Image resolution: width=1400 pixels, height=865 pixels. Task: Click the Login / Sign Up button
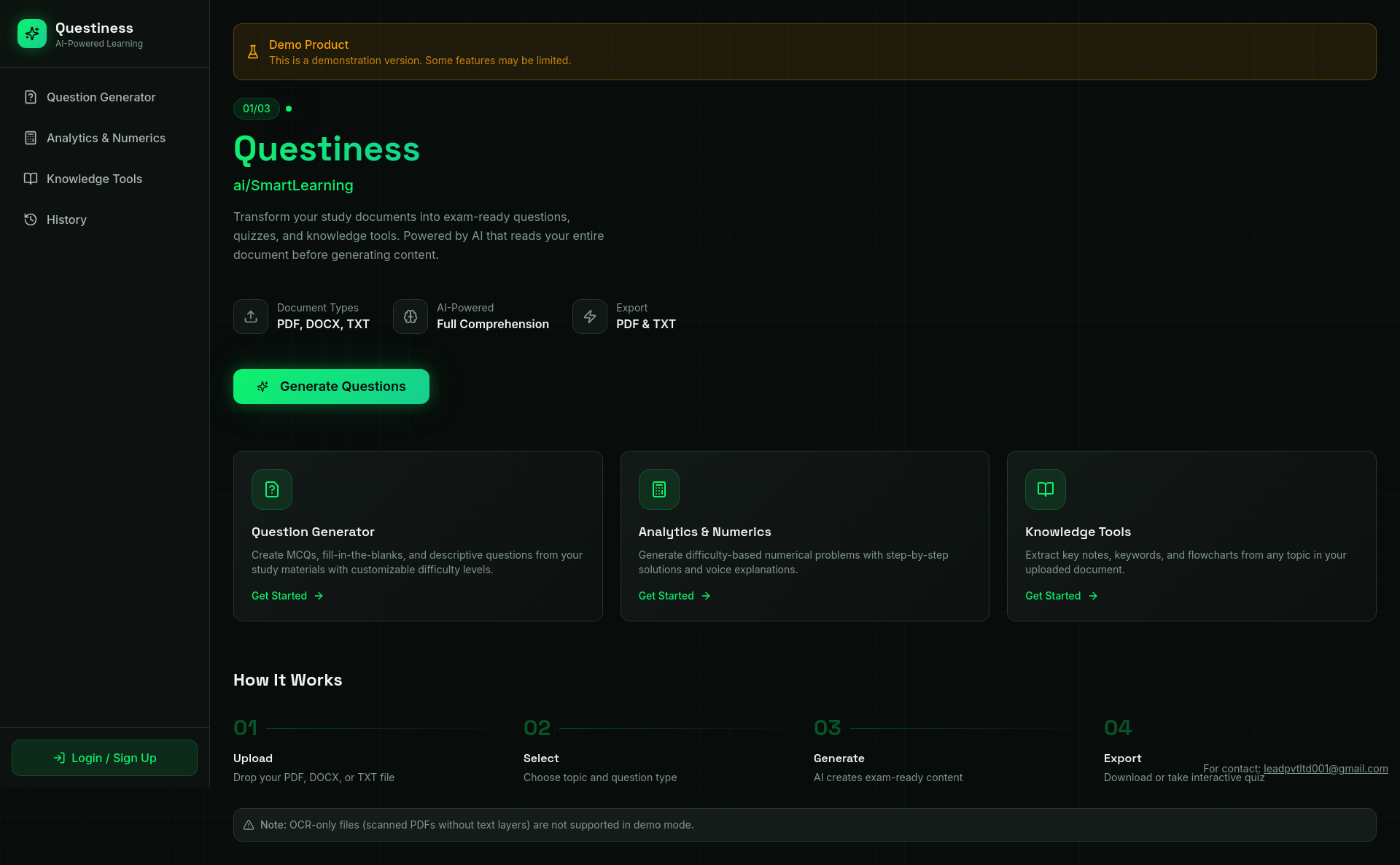(104, 757)
